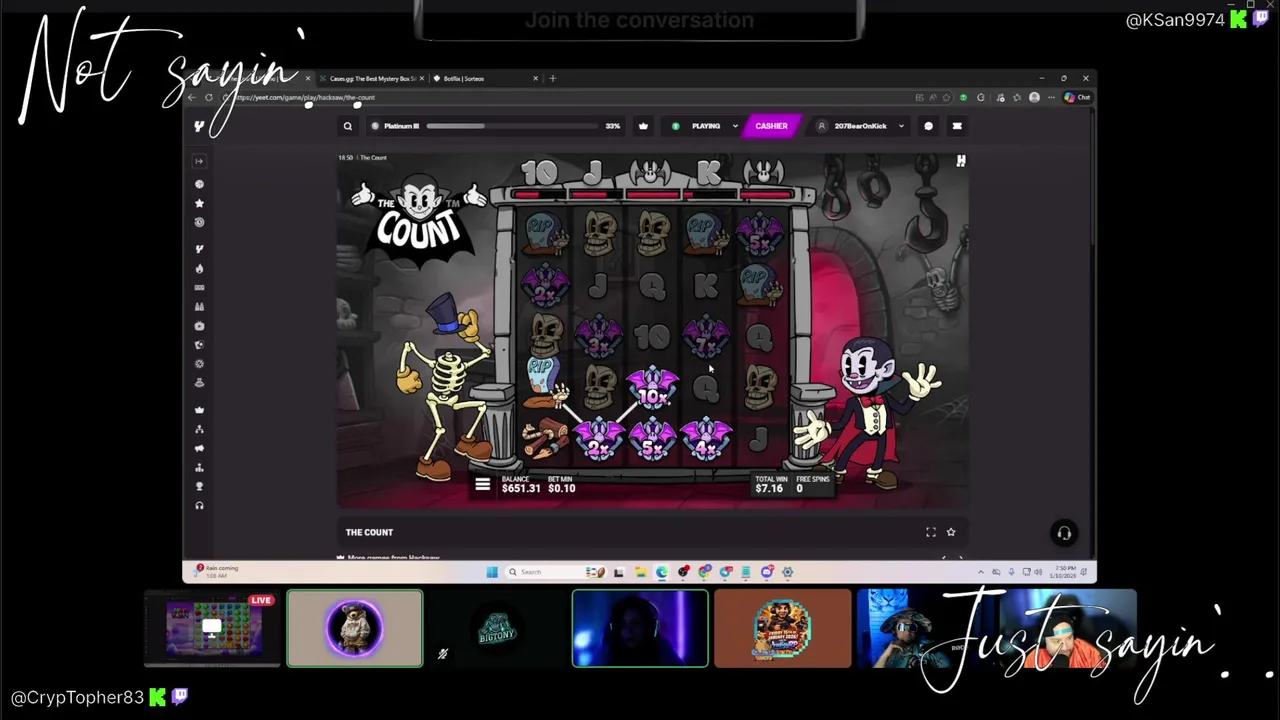Select the BIGTONY participant thumbnail
Viewport: 1280px width, 720px height.
(x=497, y=628)
